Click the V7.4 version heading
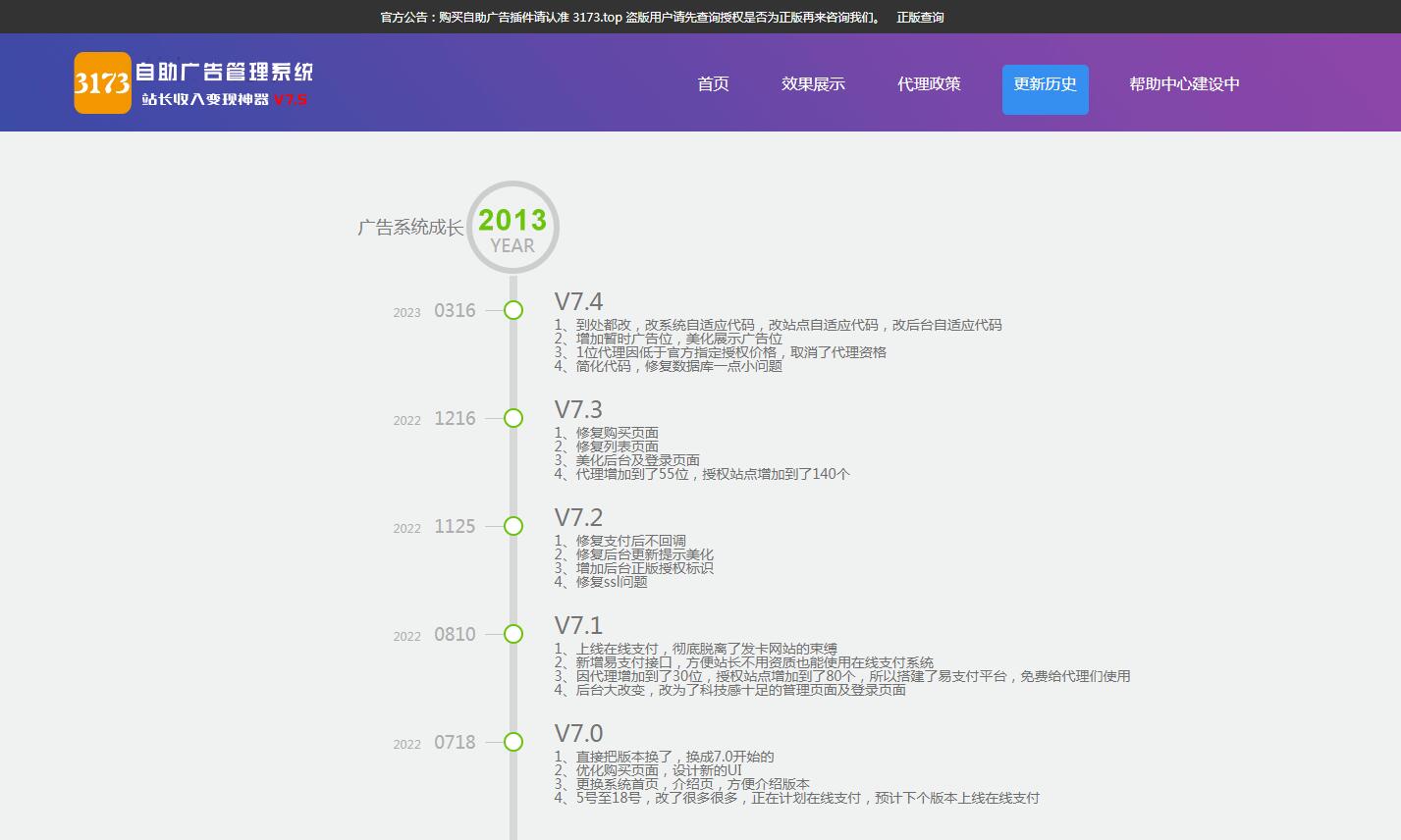 (x=578, y=301)
